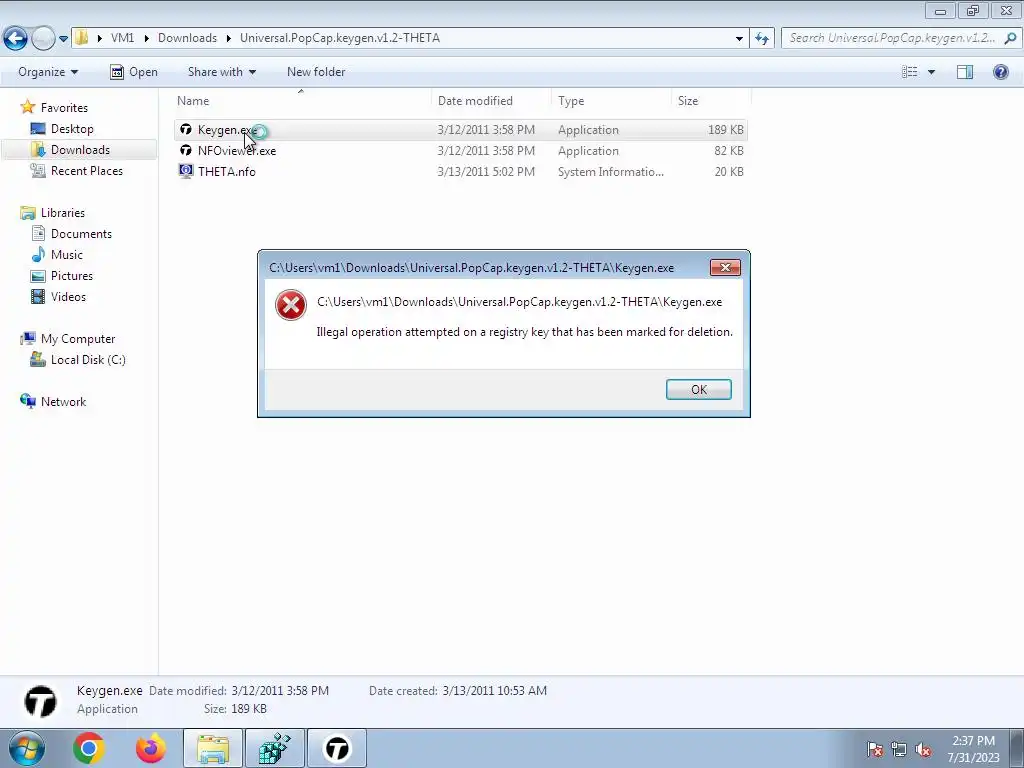Launch Google Chrome from the taskbar
Screen dimensions: 1024x768
pos(89,748)
